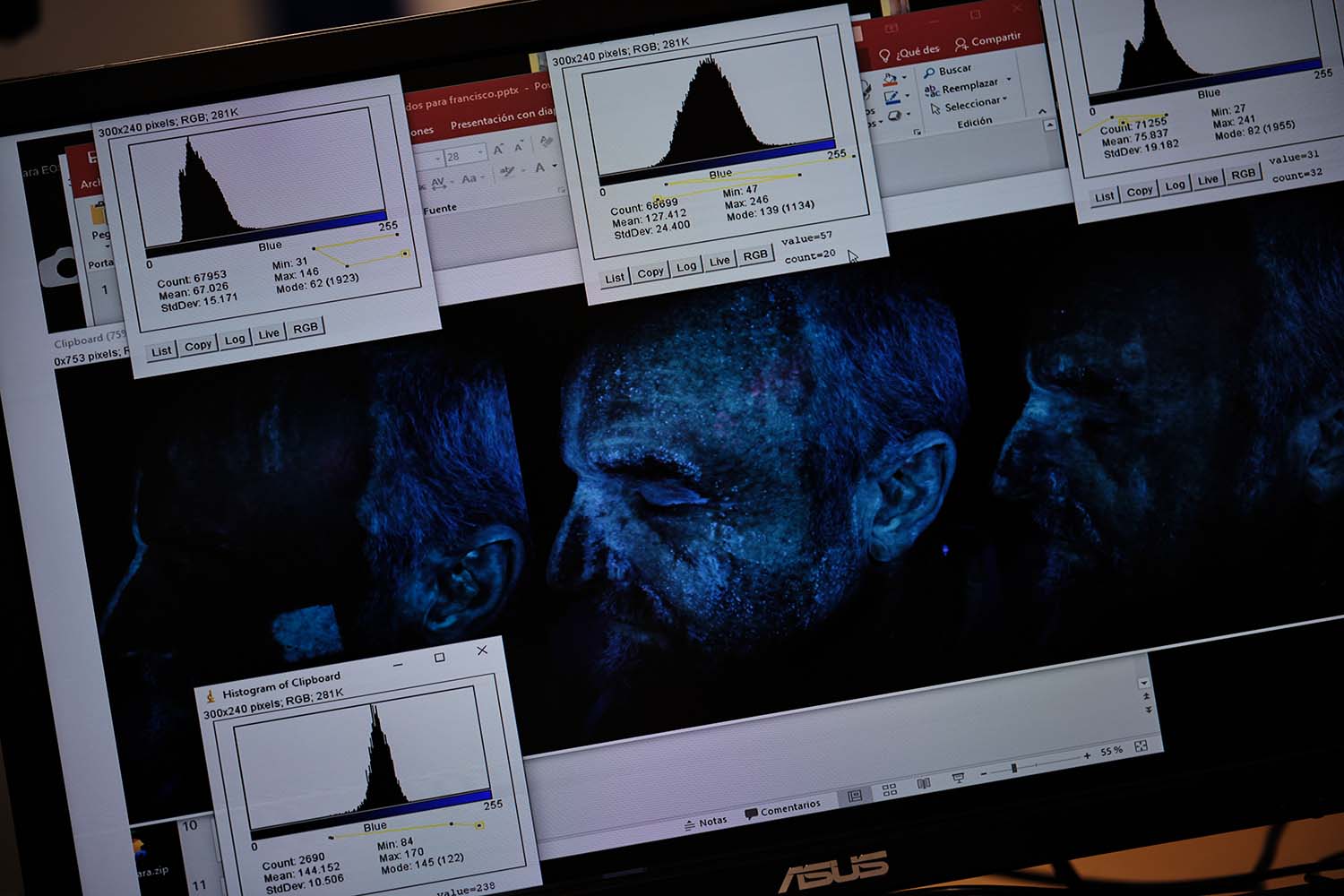Toggle Log scale in the Count 68699 histogram

[x=686, y=267]
